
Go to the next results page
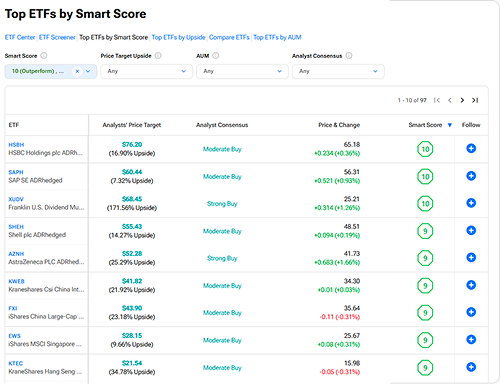pyautogui.click(x=462, y=100)
